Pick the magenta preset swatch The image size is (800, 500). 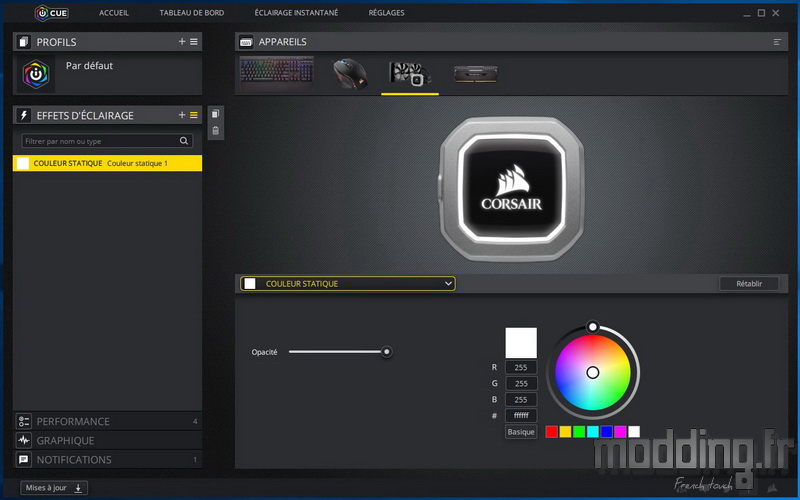(x=620, y=432)
